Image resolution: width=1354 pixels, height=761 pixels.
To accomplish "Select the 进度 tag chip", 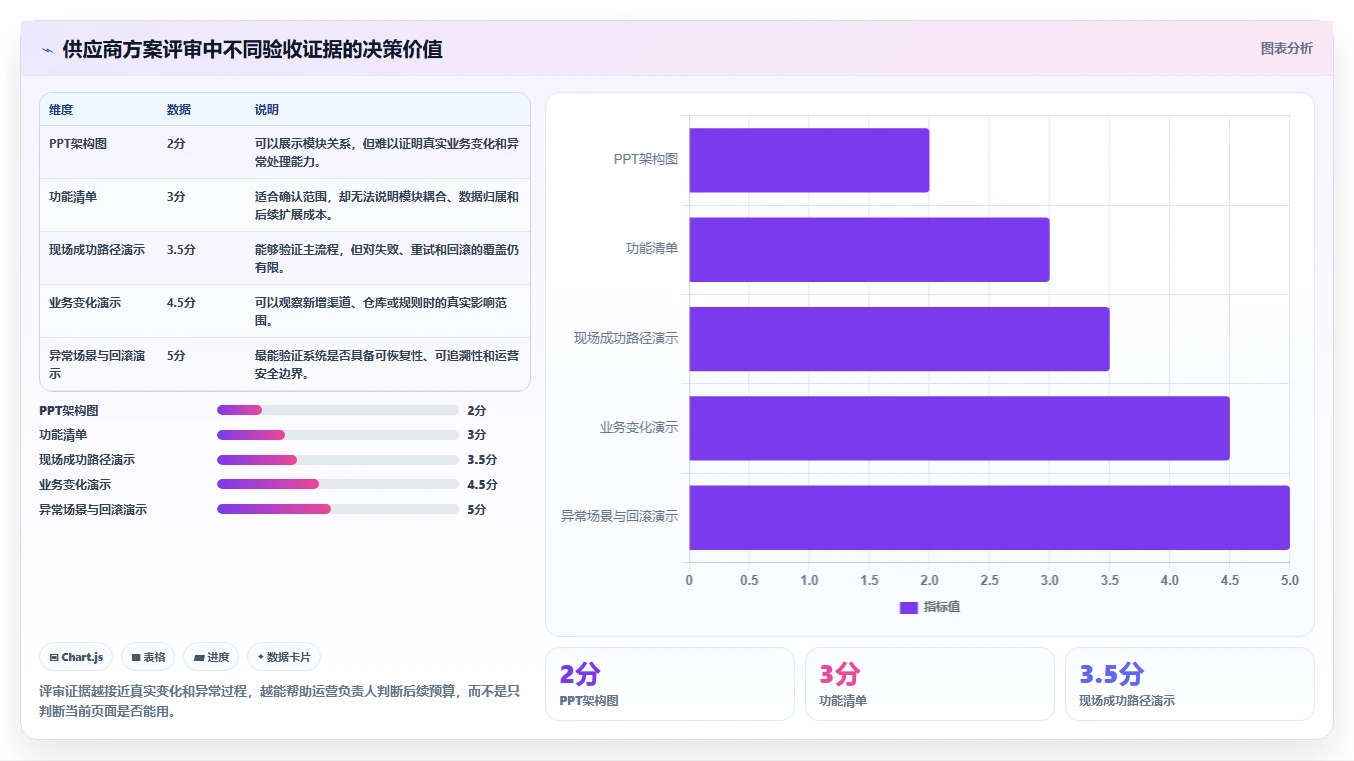I will 211,657.
